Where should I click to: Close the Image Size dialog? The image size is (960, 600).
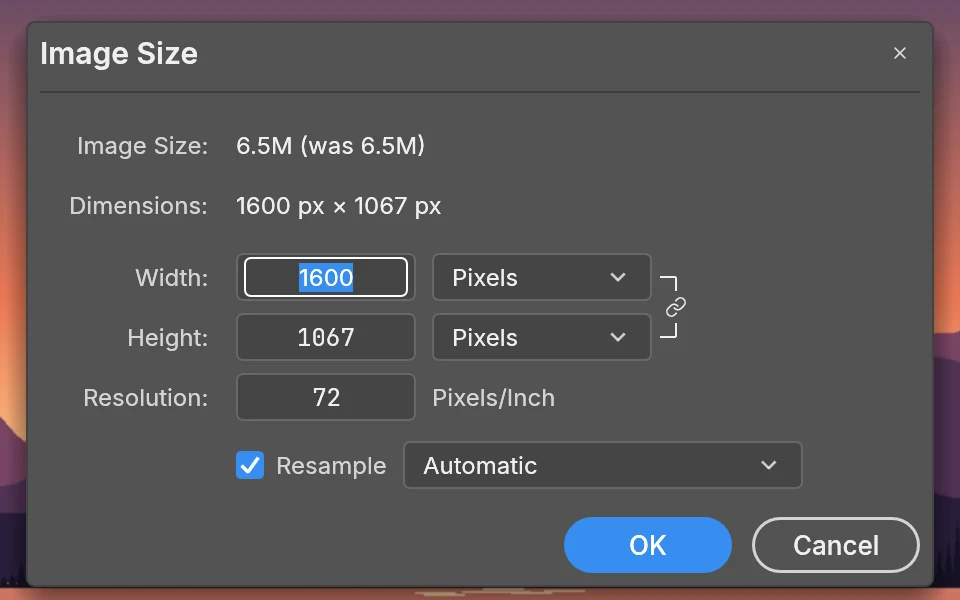[x=899, y=53]
